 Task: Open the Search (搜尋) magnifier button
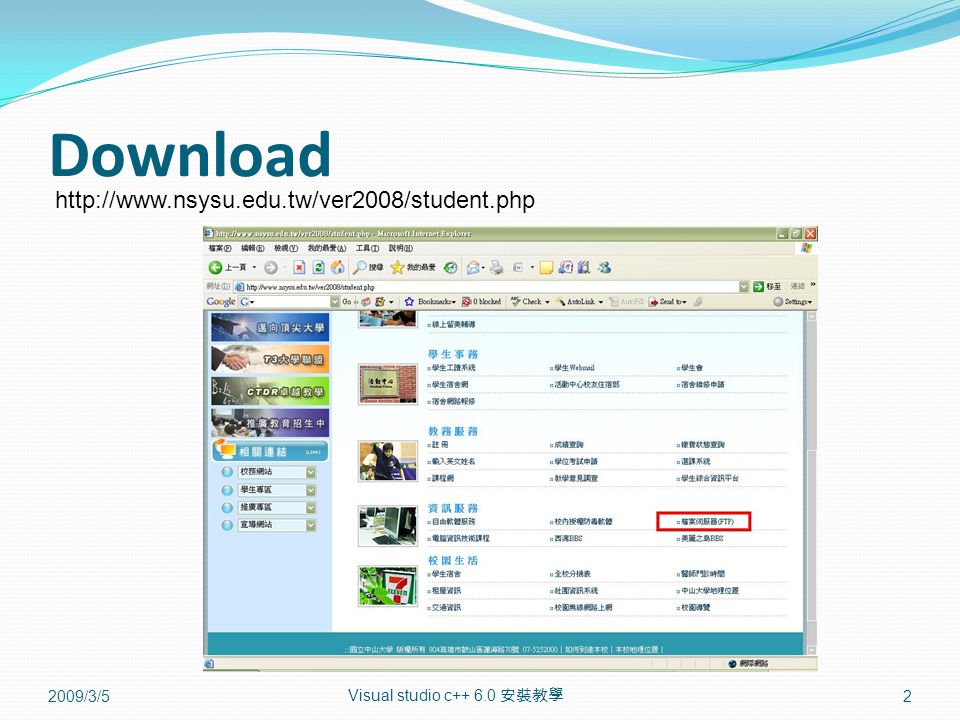[369, 268]
